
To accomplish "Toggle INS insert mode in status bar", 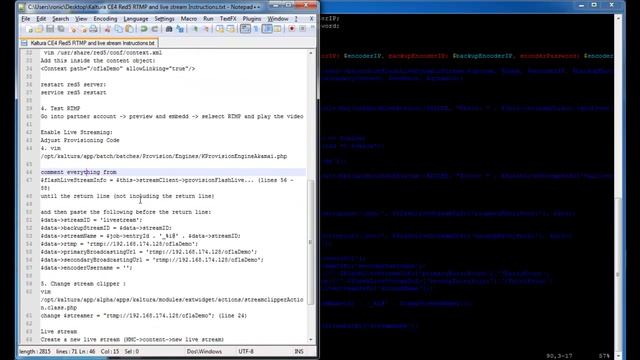I will [x=299, y=351].
